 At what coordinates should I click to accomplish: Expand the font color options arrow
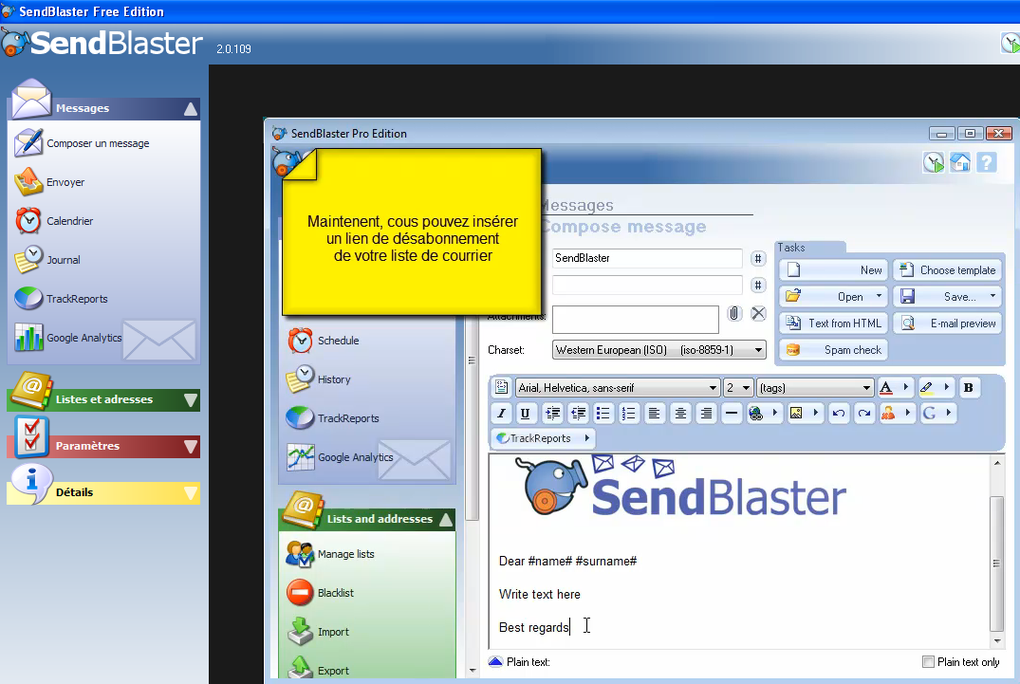pyautogui.click(x=906, y=387)
